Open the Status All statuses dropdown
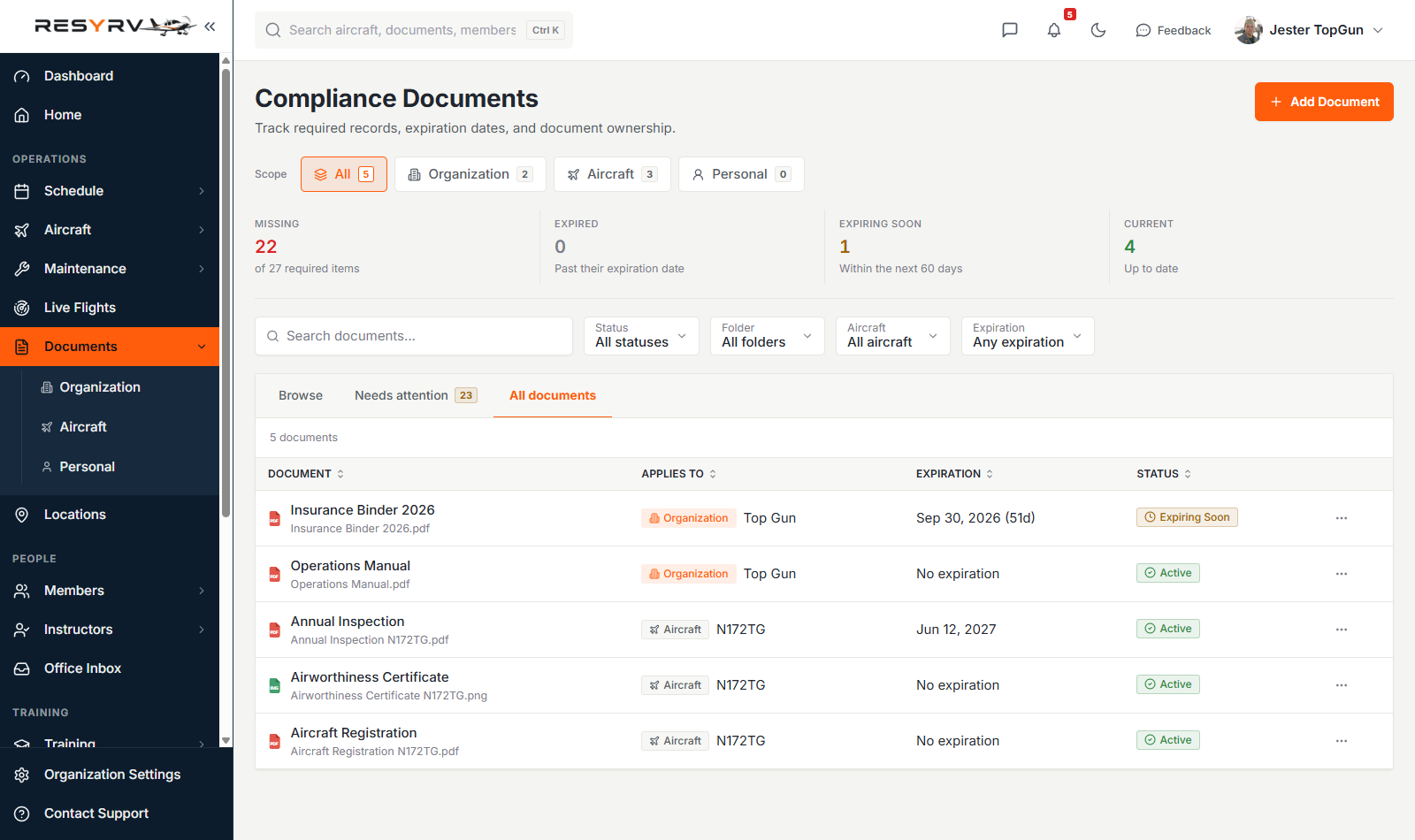Image resolution: width=1415 pixels, height=840 pixels. tap(641, 336)
